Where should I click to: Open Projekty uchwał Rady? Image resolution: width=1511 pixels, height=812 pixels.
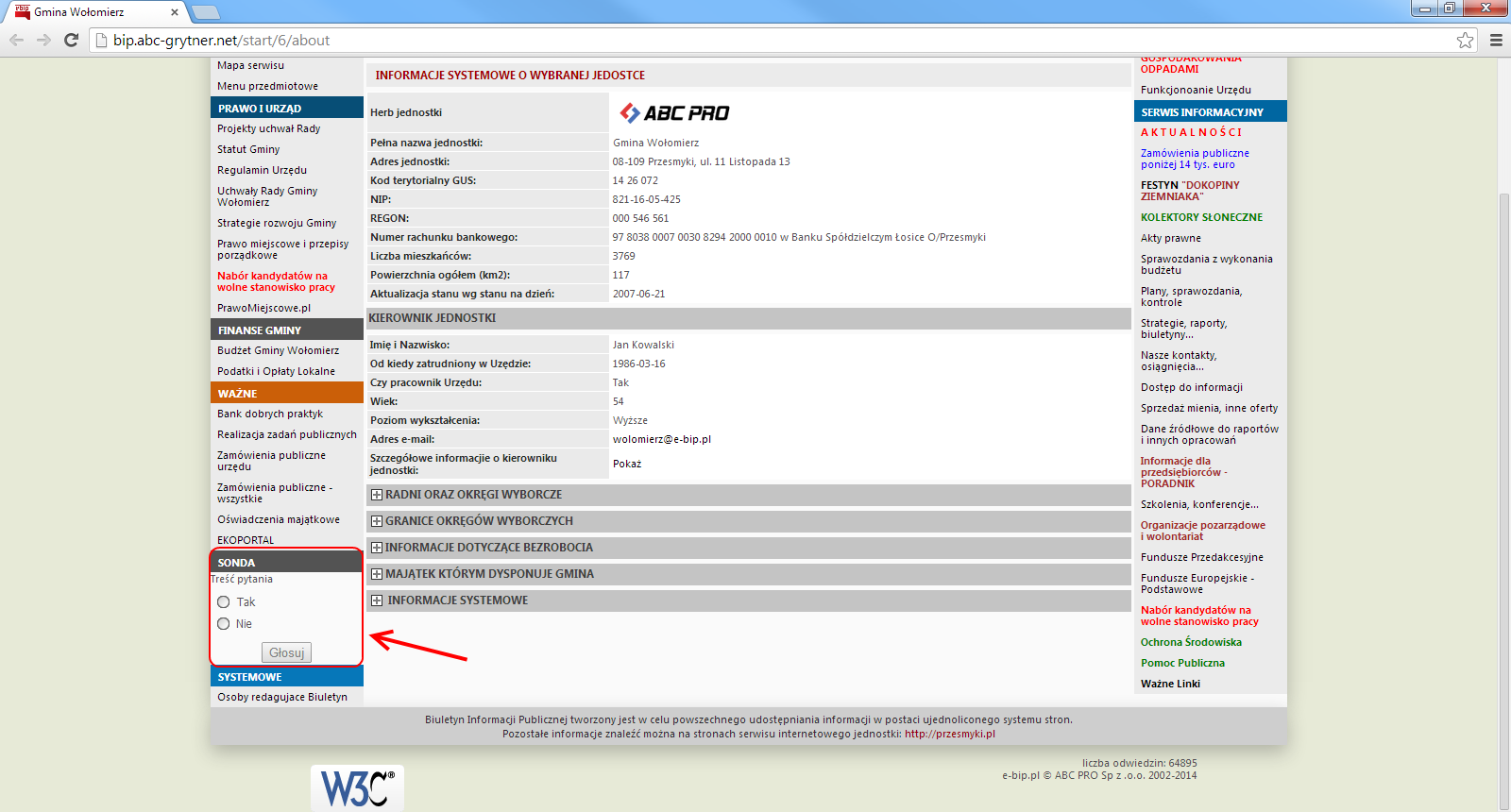(x=268, y=128)
